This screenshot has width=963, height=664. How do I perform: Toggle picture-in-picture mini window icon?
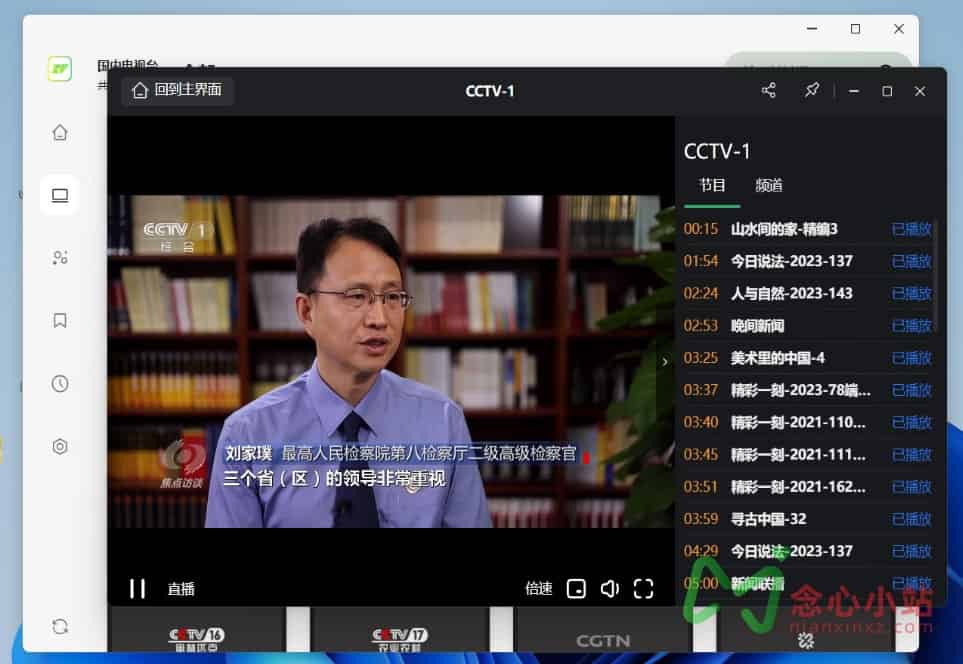click(x=576, y=588)
